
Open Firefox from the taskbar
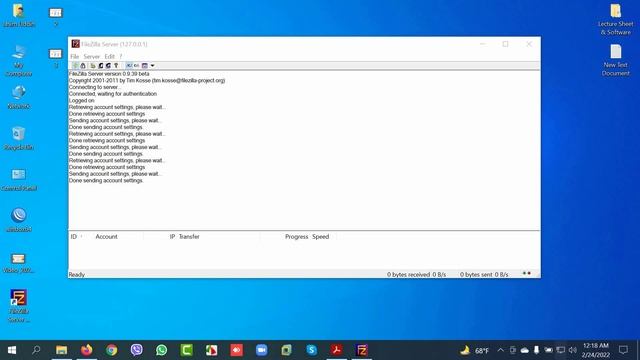87,350
